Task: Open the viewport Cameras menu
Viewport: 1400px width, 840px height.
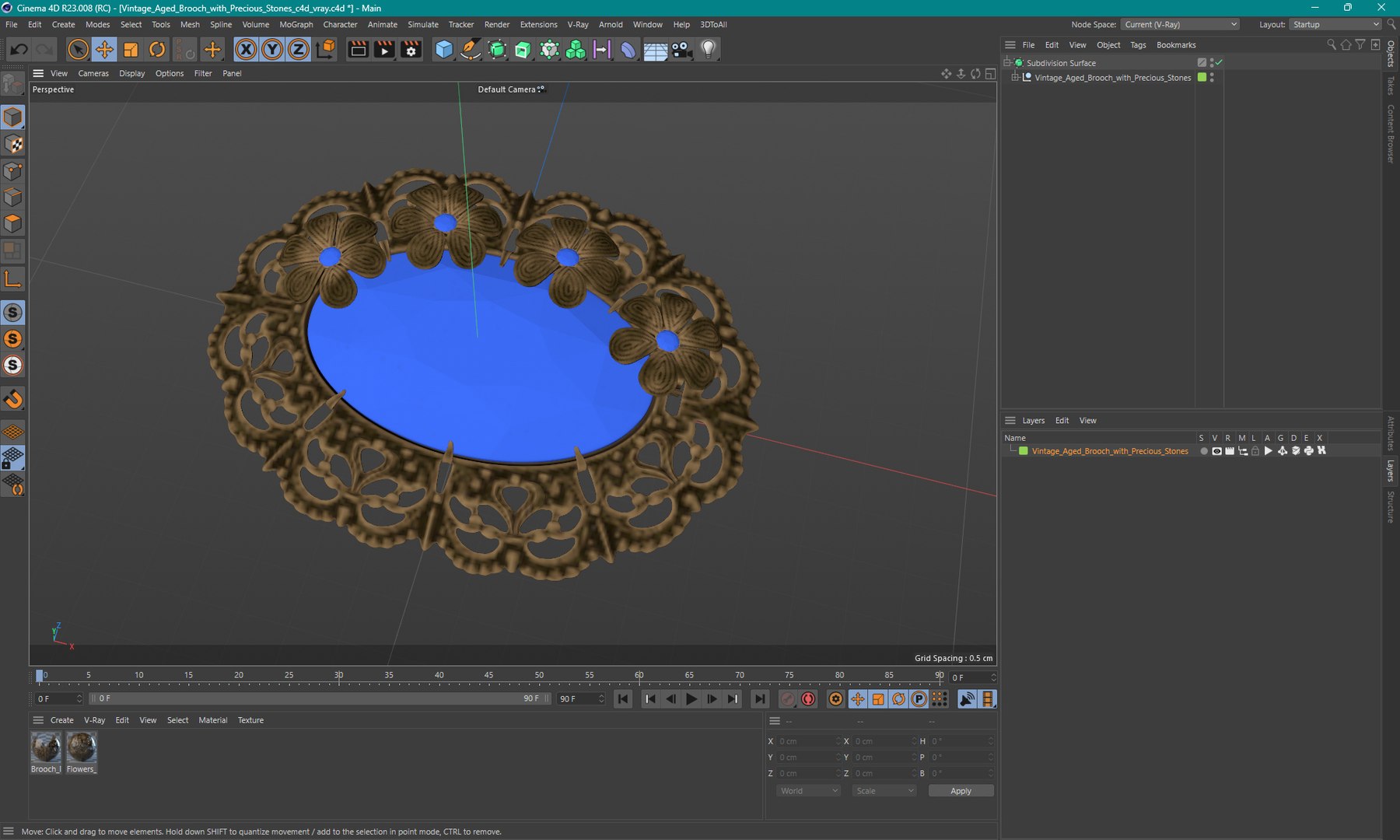Action: pos(93,73)
